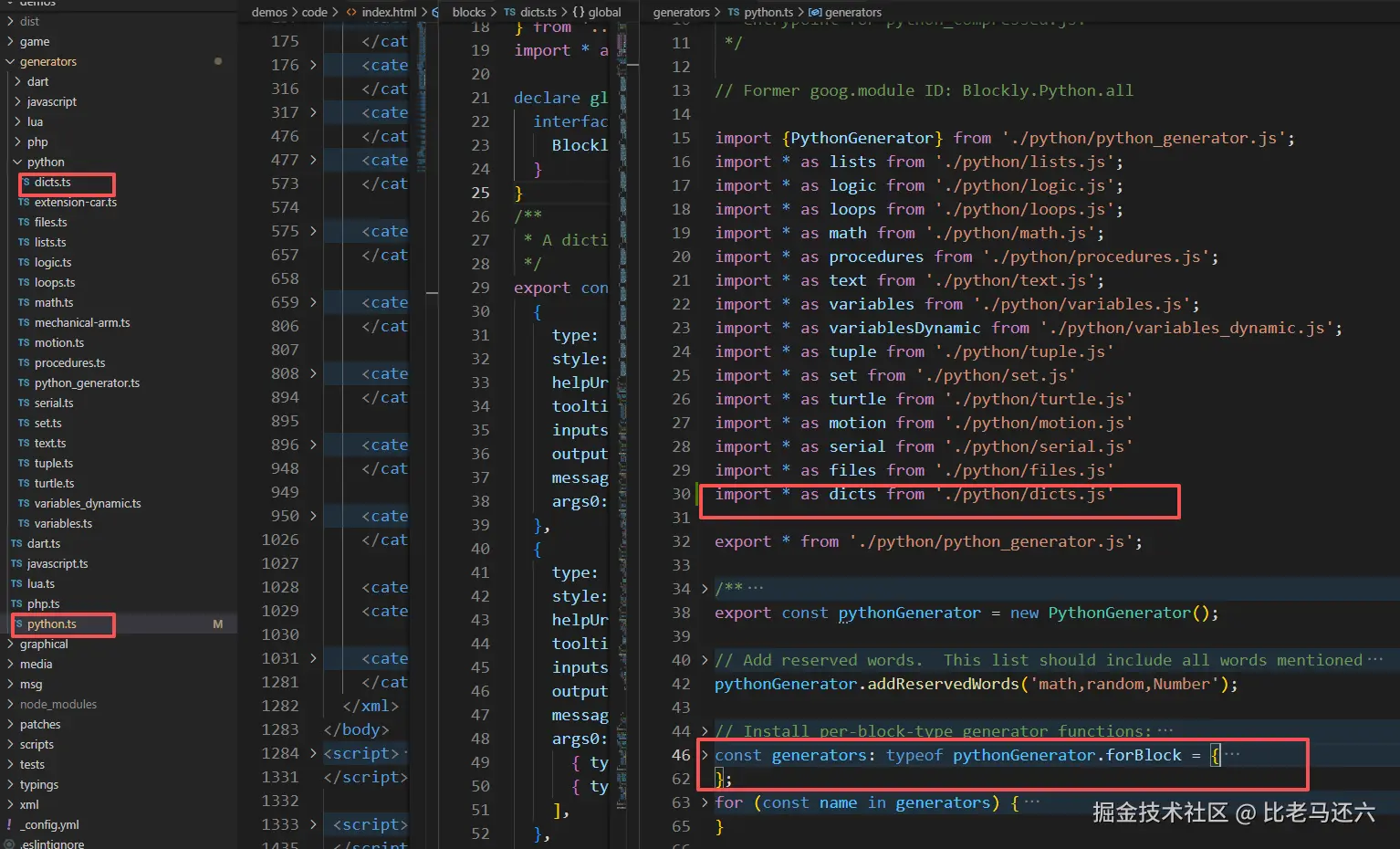Image resolution: width=1400 pixels, height=849 pixels.
Task: Unfold index.html code at line 176
Action: pos(313,65)
